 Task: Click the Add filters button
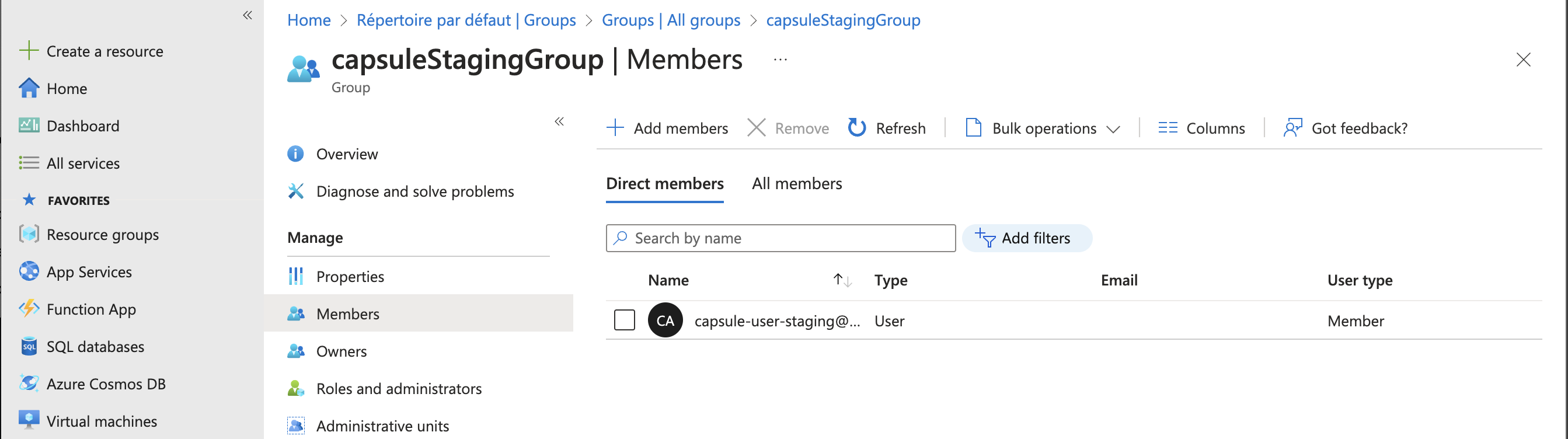[1026, 238]
